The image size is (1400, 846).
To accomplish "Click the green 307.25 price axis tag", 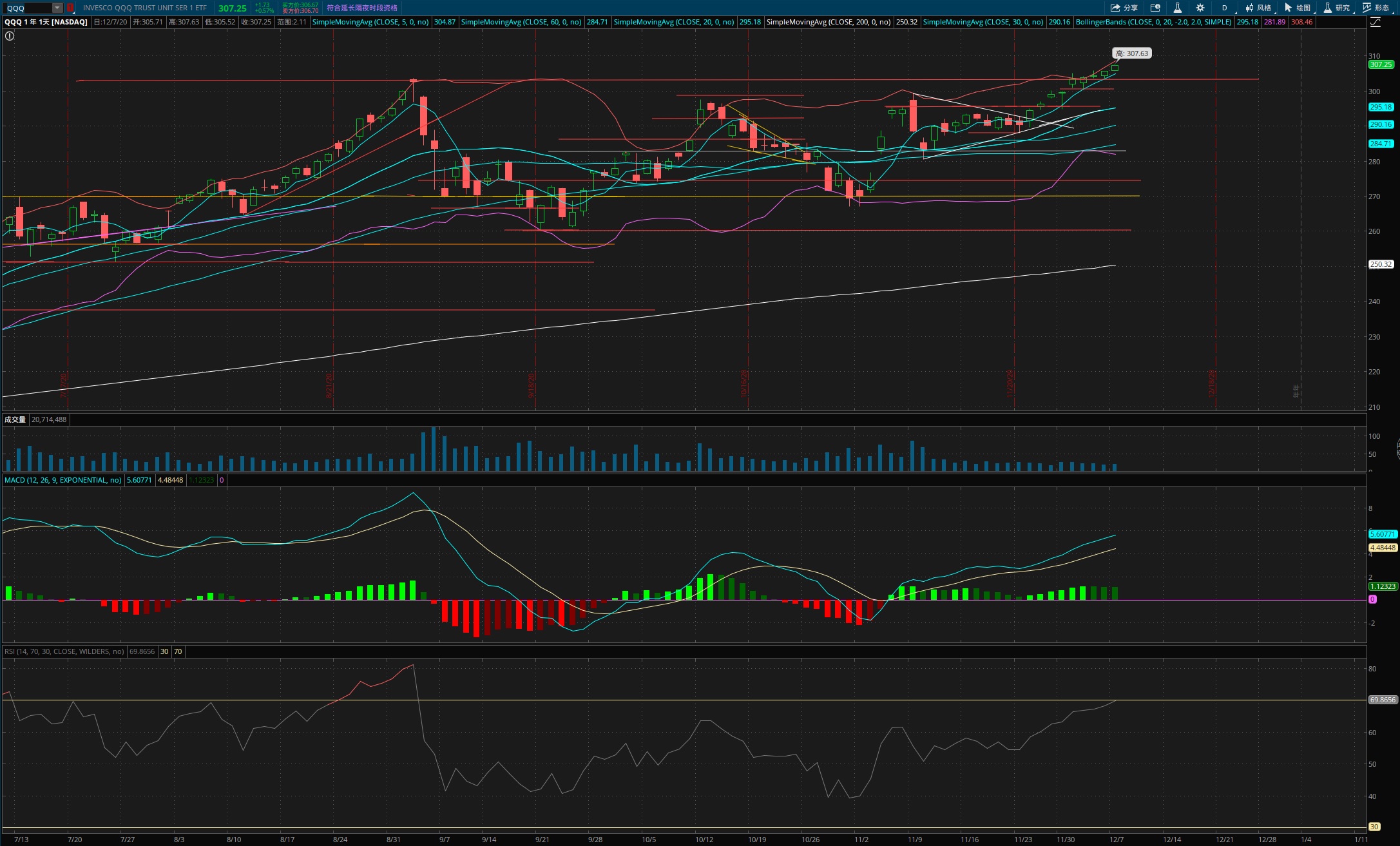I will pyautogui.click(x=1381, y=64).
